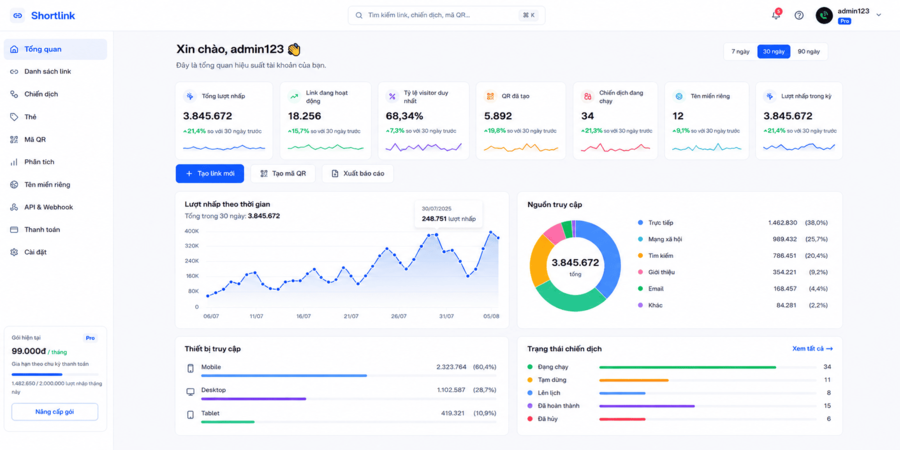Click the Khác legend row
Image resolution: width=900 pixels, height=450 pixels.
(733, 305)
